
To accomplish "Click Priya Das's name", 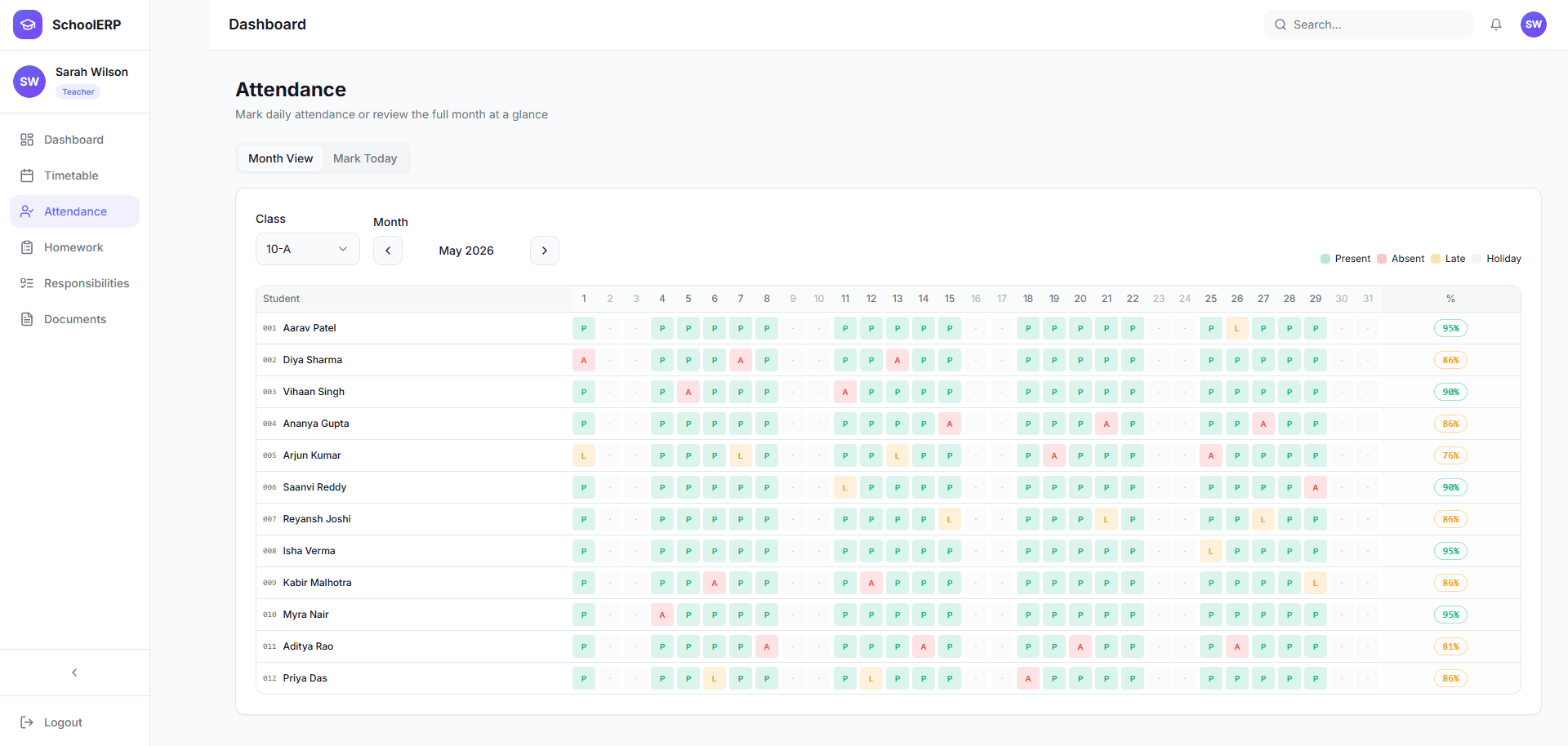I will click(x=305, y=678).
